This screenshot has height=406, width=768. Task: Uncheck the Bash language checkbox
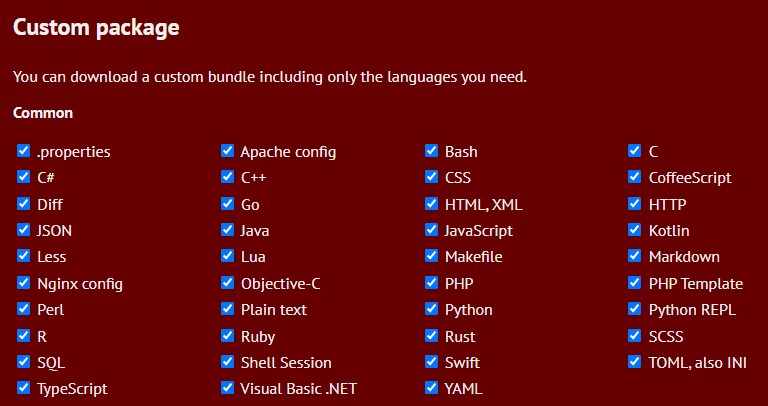point(431,151)
